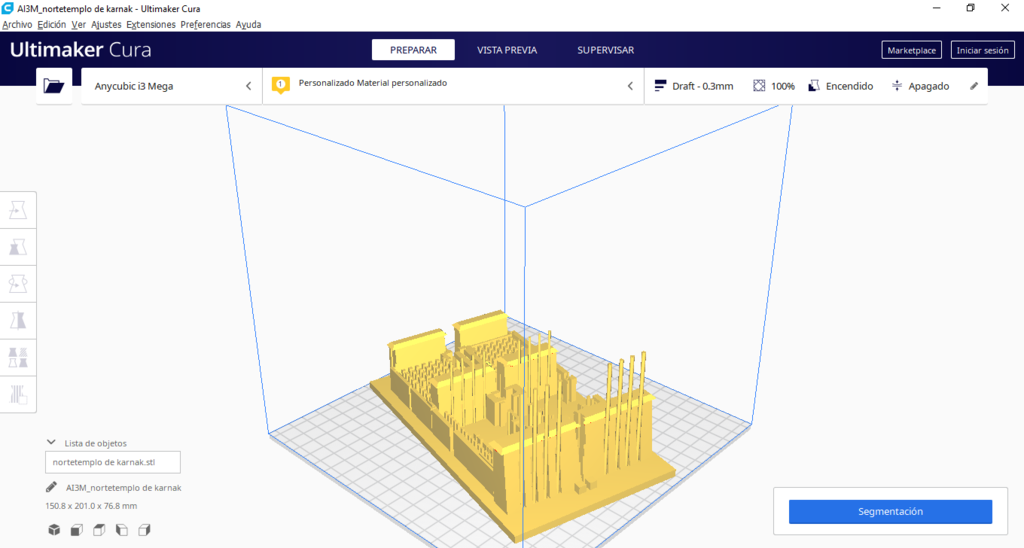Select the Move tool in left toolbar

(18, 210)
